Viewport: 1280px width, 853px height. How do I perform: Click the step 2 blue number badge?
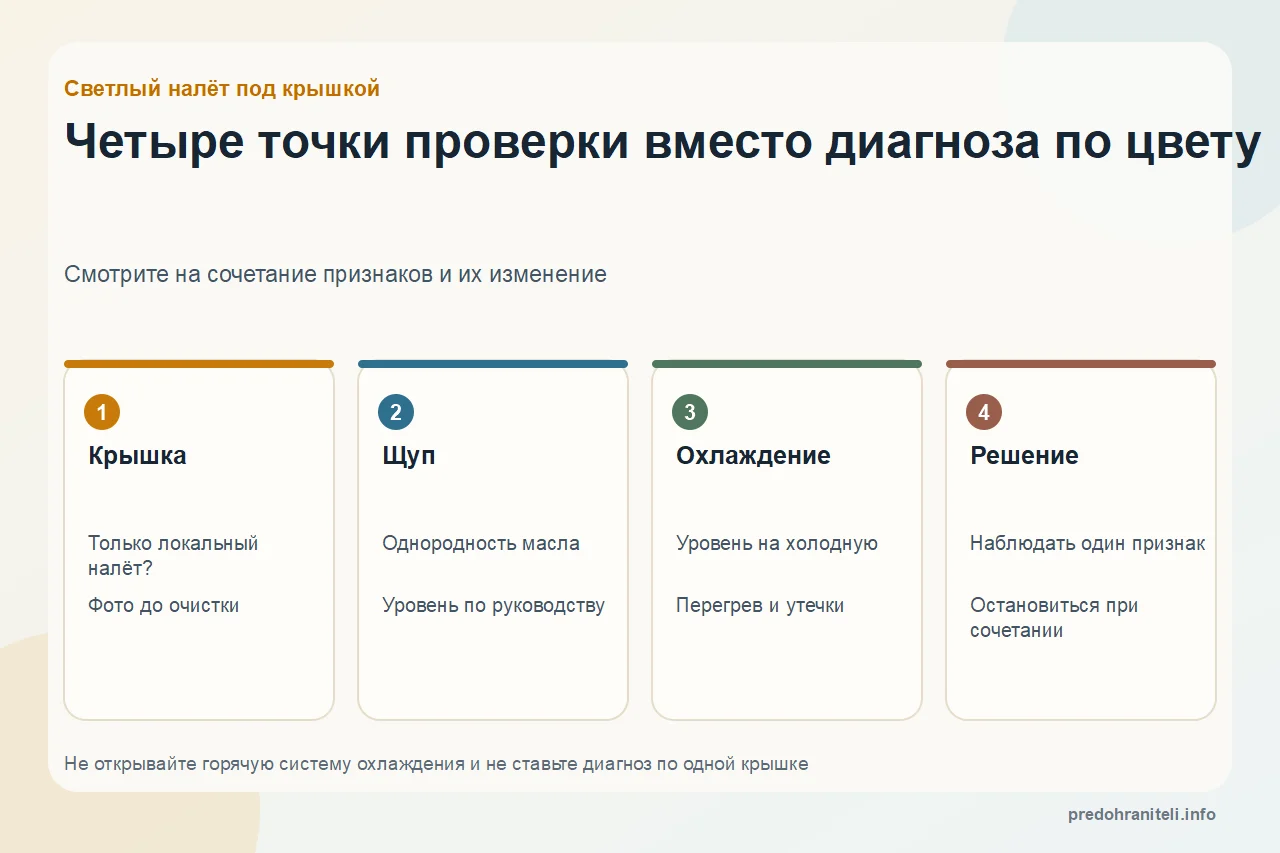point(396,412)
